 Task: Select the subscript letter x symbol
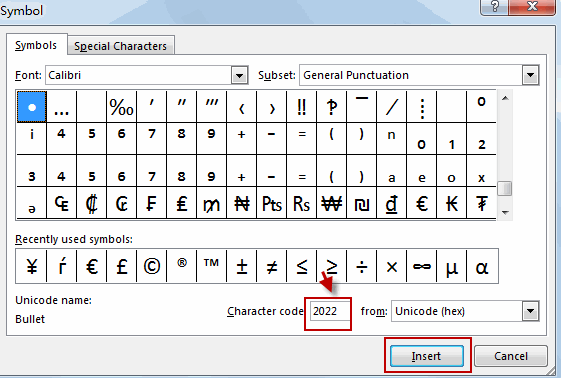pyautogui.click(x=482, y=171)
